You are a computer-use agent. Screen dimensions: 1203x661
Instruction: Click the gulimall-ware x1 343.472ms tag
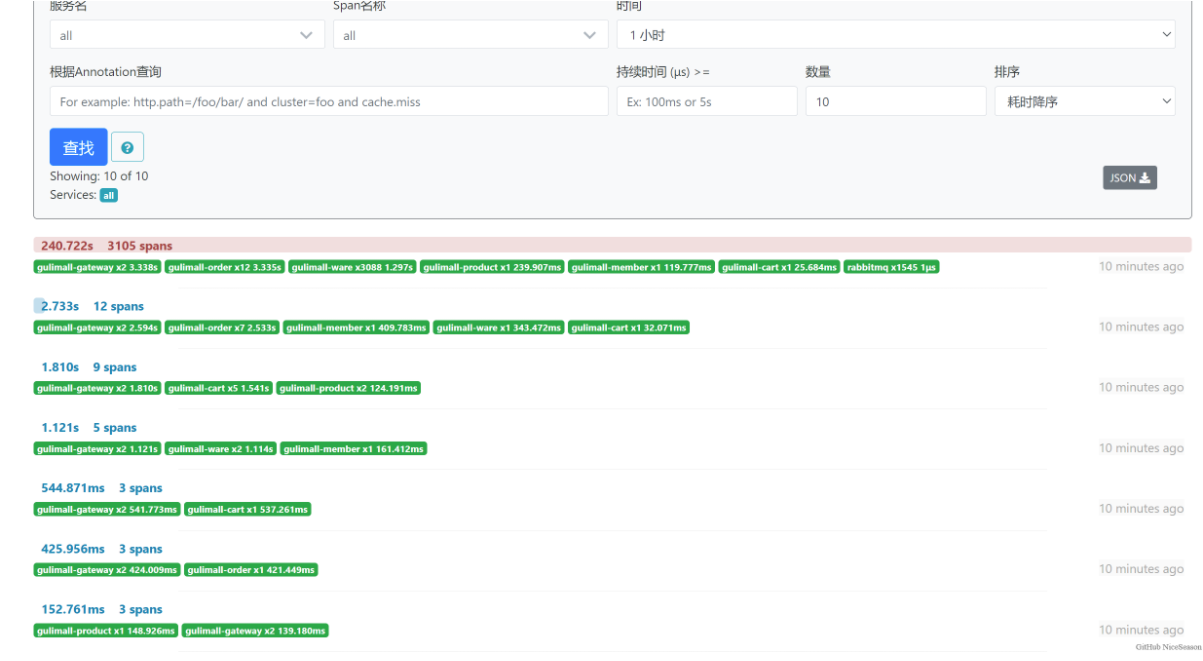click(x=499, y=327)
